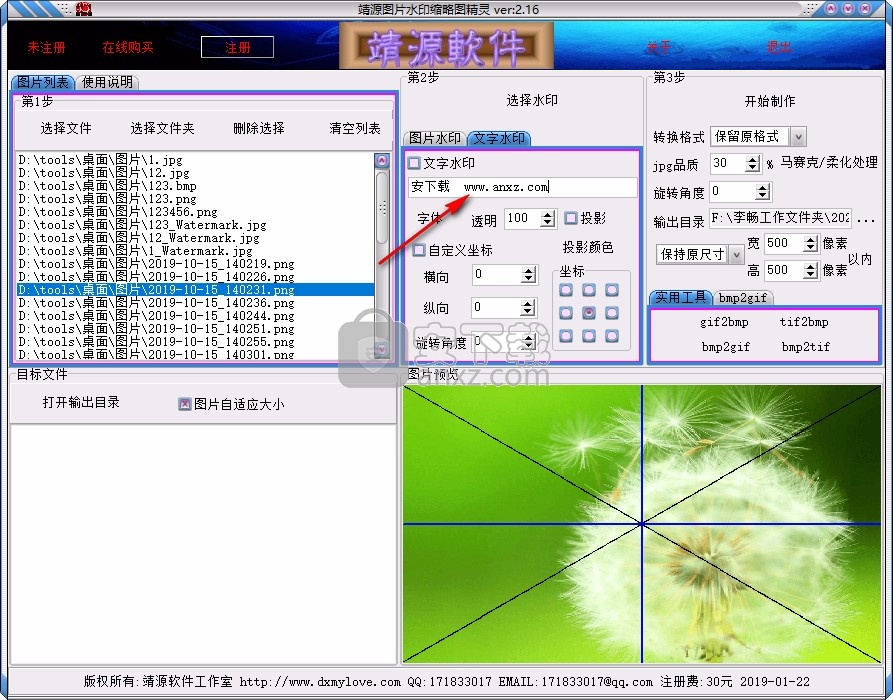Click the file list vertical scrollbar
893x700 pixels.
tap(382, 255)
